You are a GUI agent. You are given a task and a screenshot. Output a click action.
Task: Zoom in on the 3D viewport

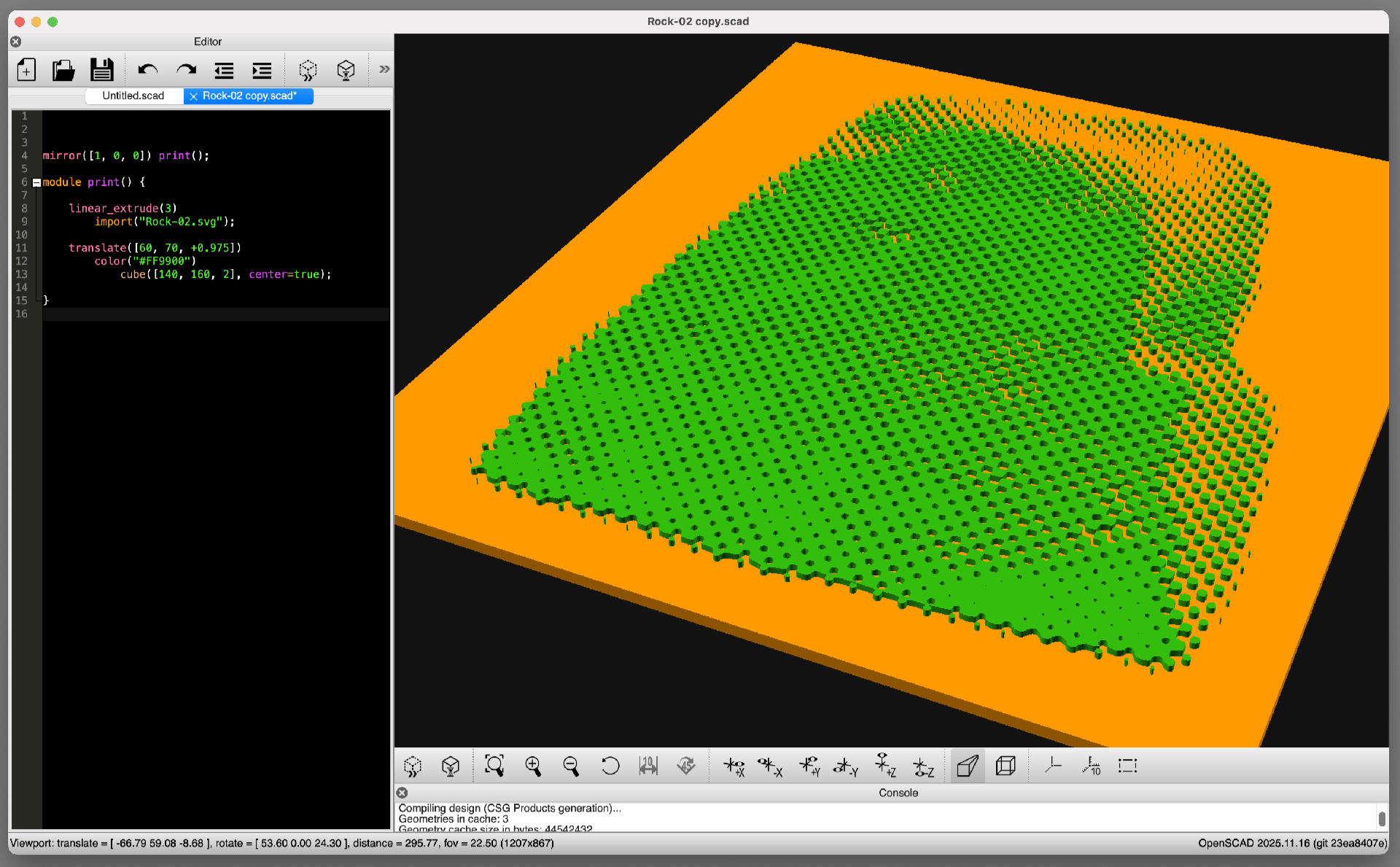coord(533,766)
